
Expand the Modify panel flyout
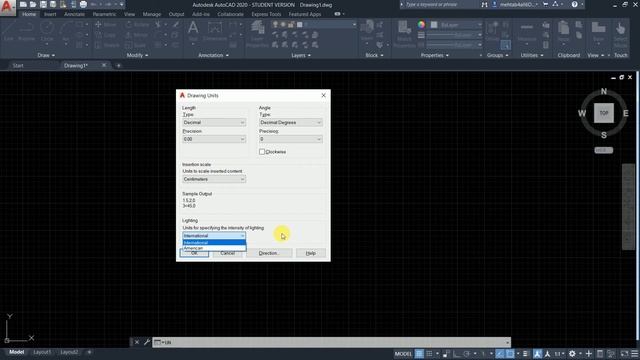coord(137,55)
